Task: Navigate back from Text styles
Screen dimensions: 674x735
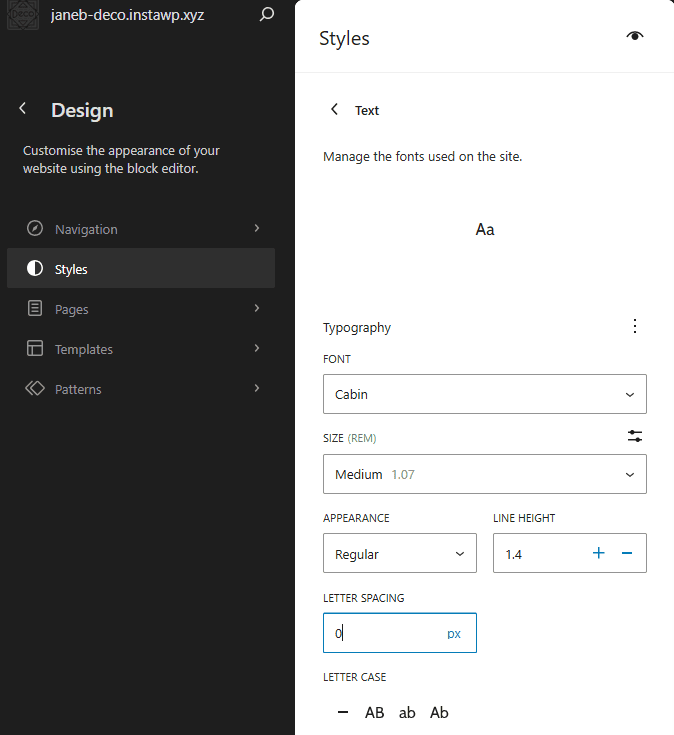Action: (x=334, y=110)
